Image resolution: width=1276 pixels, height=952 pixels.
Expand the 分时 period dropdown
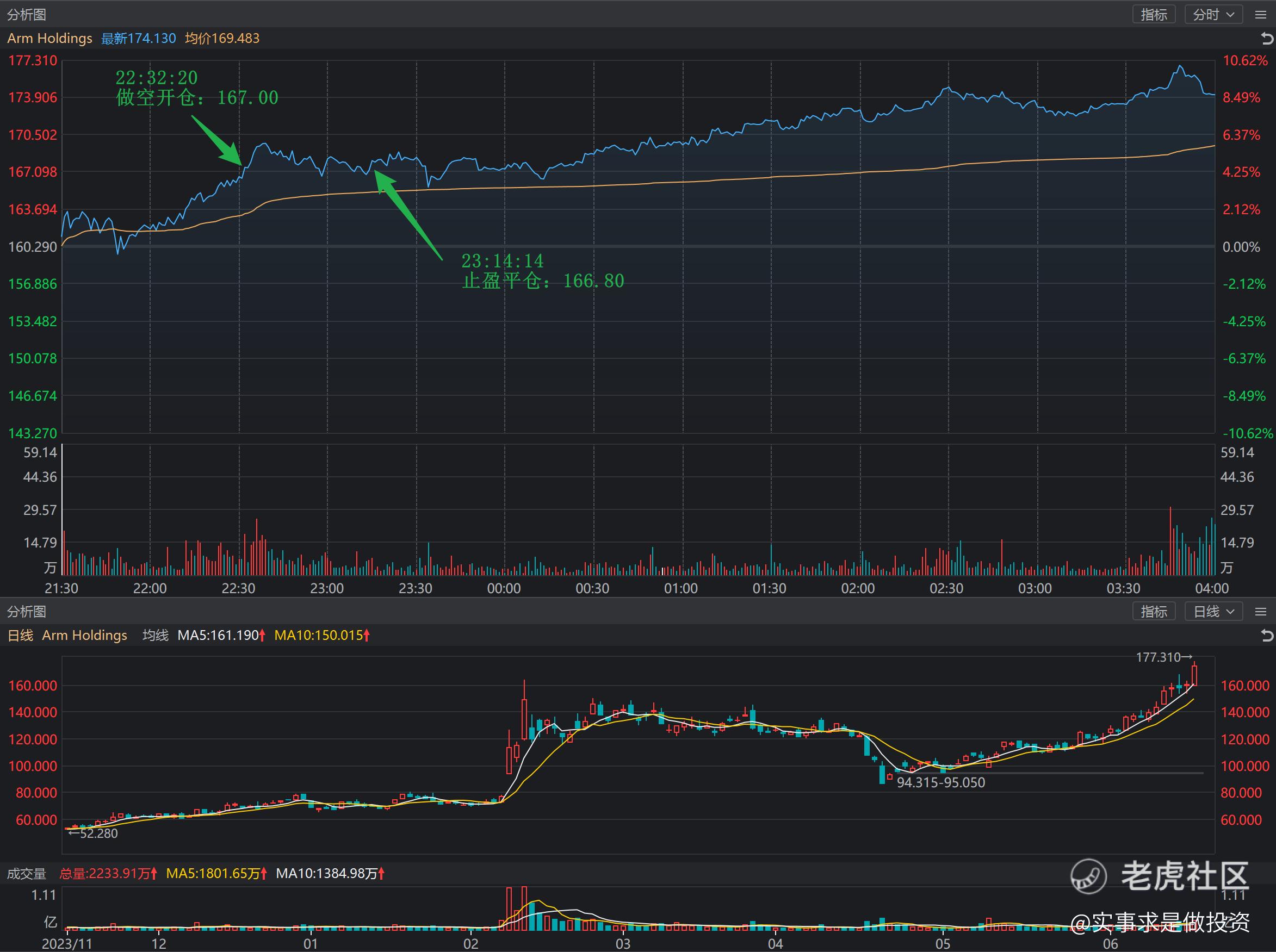(x=1213, y=14)
